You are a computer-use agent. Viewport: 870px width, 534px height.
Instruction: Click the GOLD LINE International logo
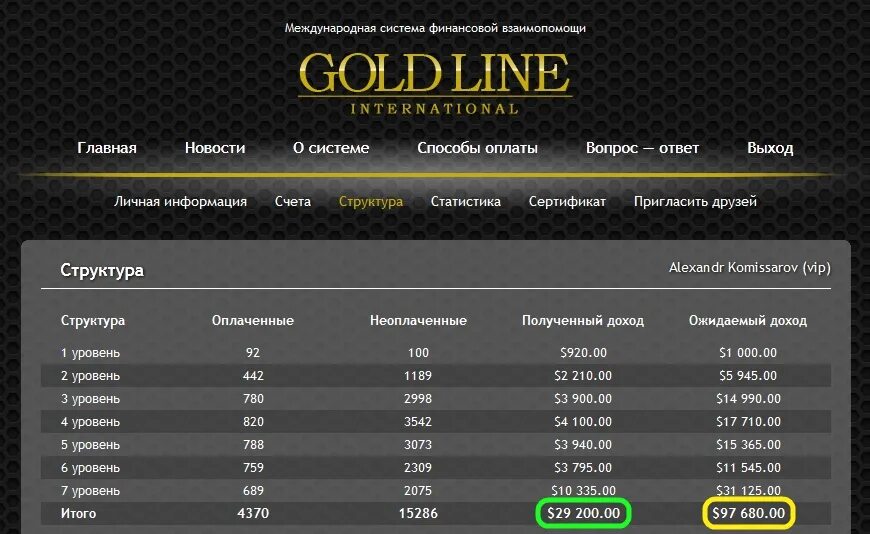[435, 84]
